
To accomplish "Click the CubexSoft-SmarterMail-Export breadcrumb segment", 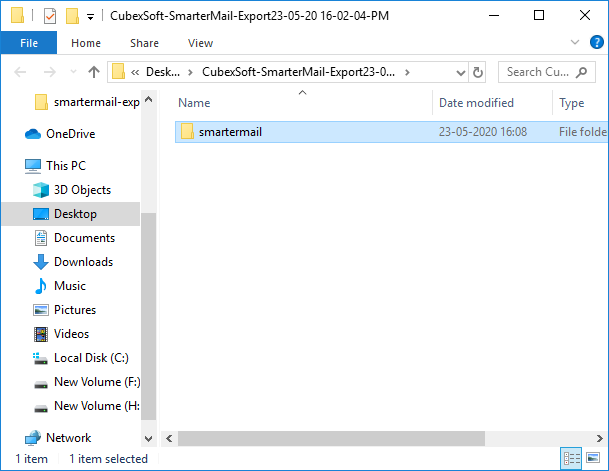I will [298, 72].
